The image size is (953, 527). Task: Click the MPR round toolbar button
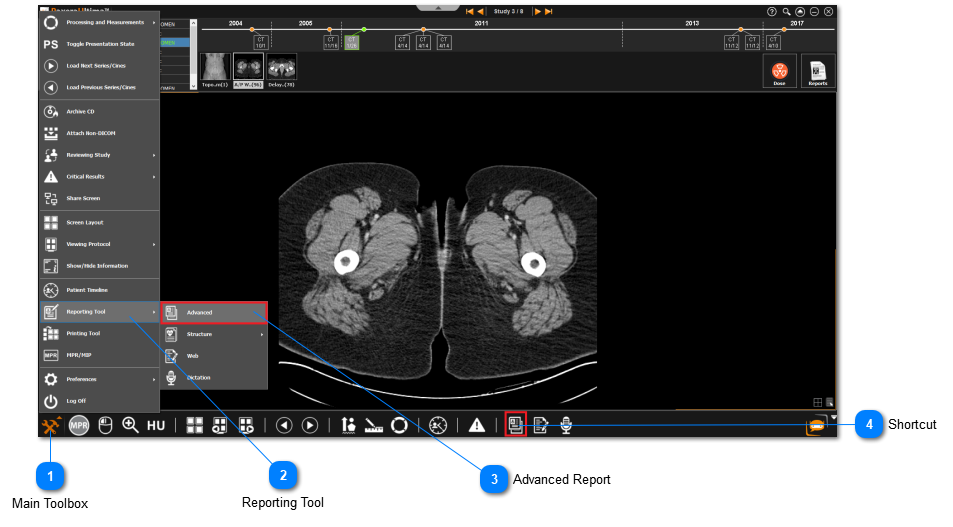[x=80, y=425]
